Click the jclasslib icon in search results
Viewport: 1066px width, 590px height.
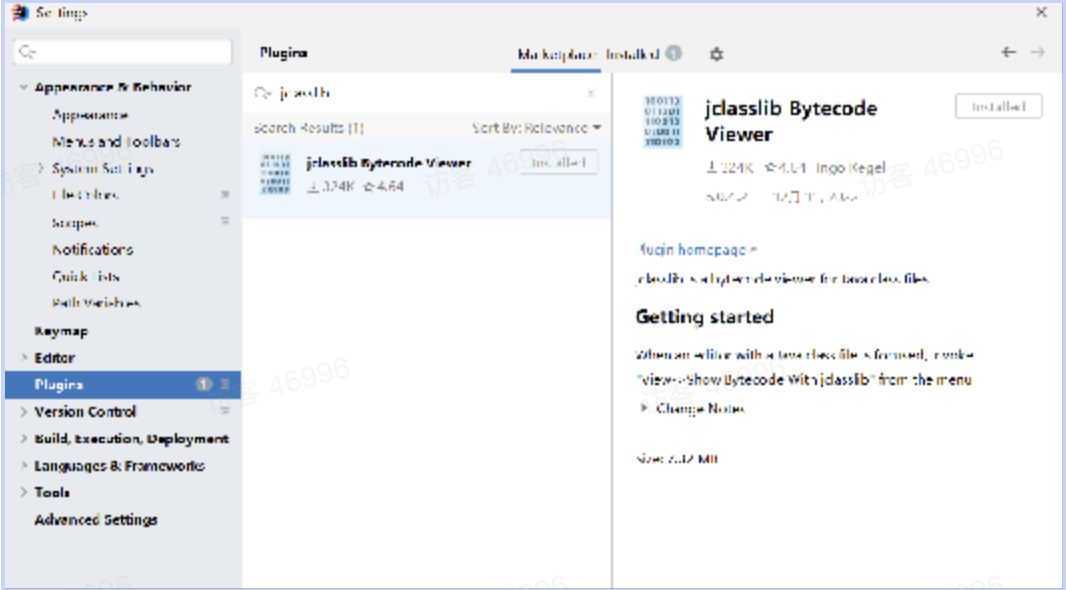point(275,174)
